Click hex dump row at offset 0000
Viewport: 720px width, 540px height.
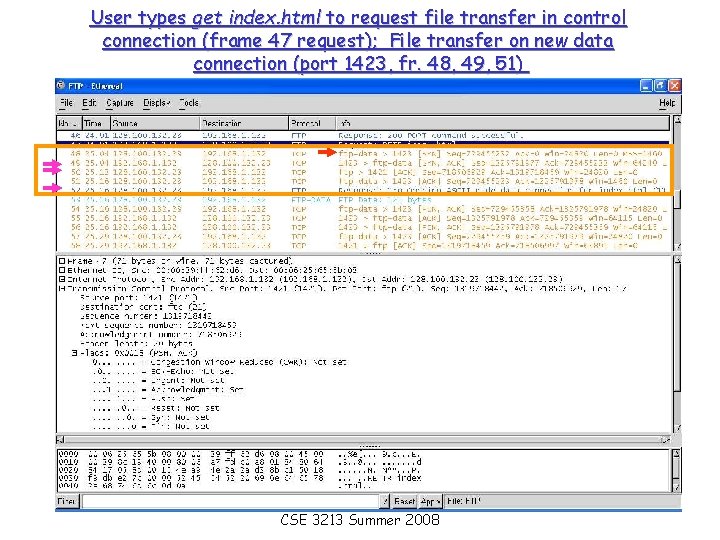point(240,454)
